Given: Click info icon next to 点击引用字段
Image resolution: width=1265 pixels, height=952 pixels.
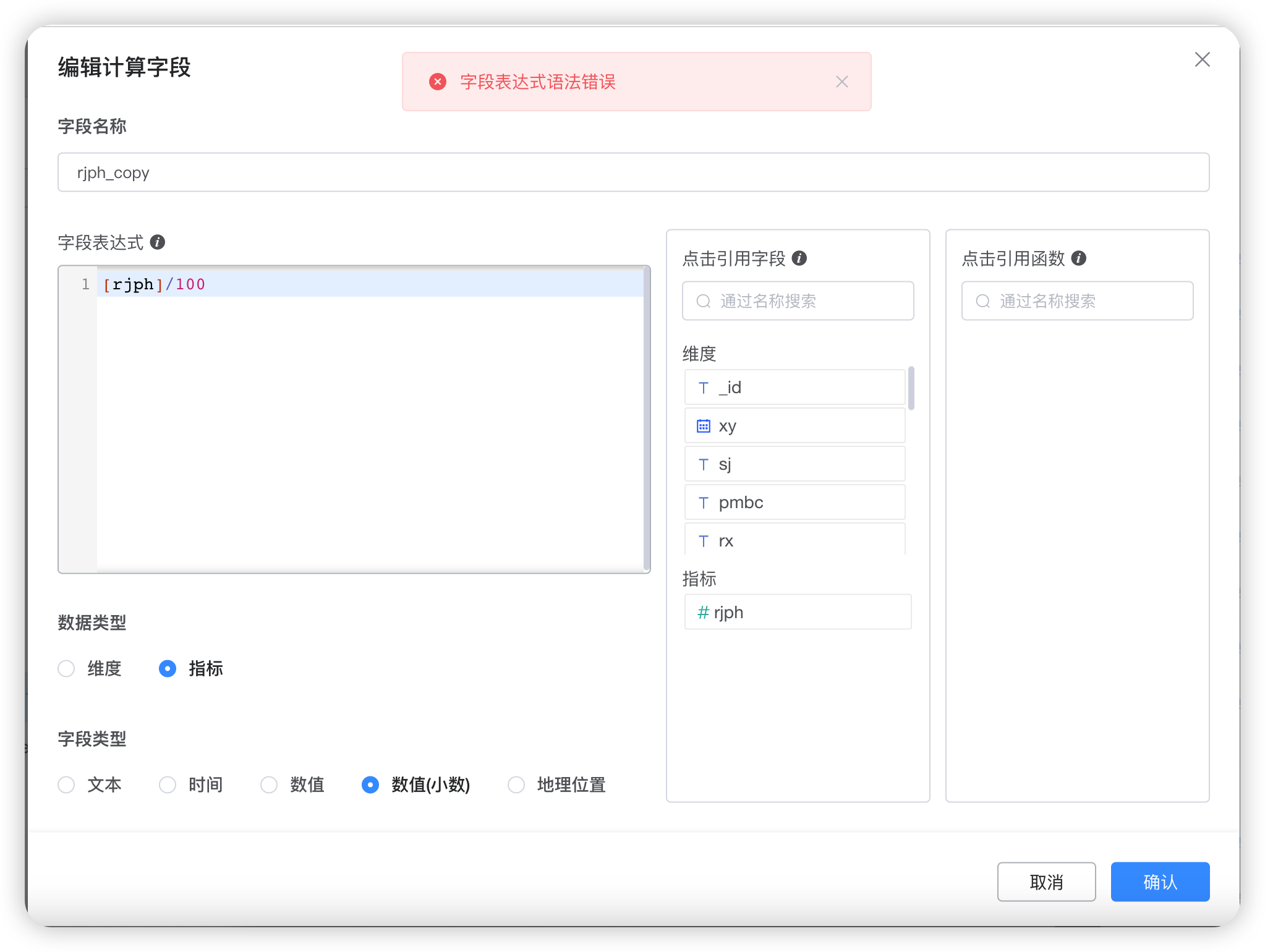Looking at the screenshot, I should (x=799, y=258).
